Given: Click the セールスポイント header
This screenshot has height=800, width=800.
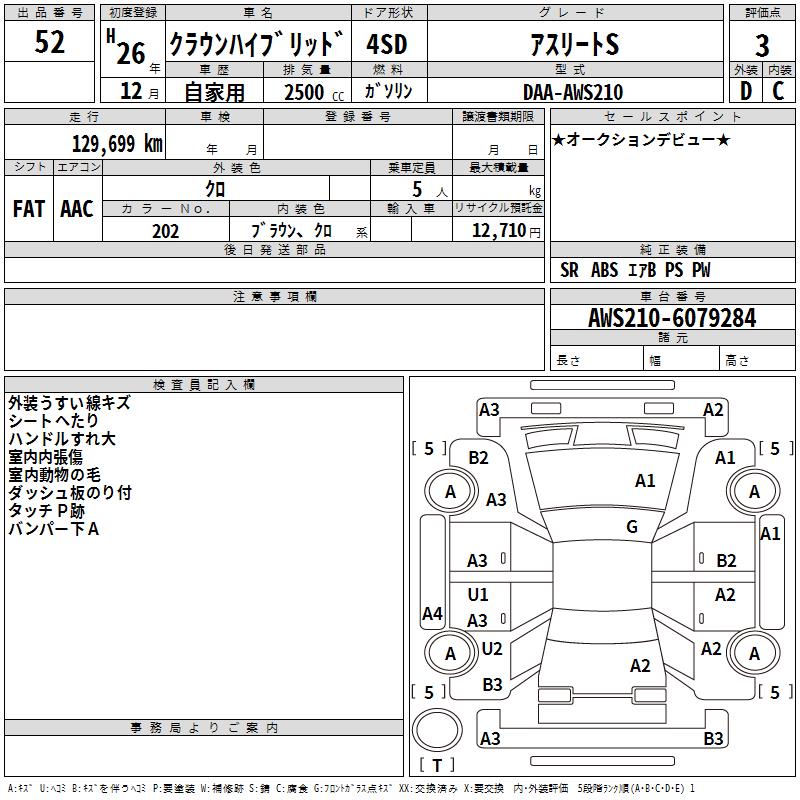Looking at the screenshot, I should click(672, 117).
